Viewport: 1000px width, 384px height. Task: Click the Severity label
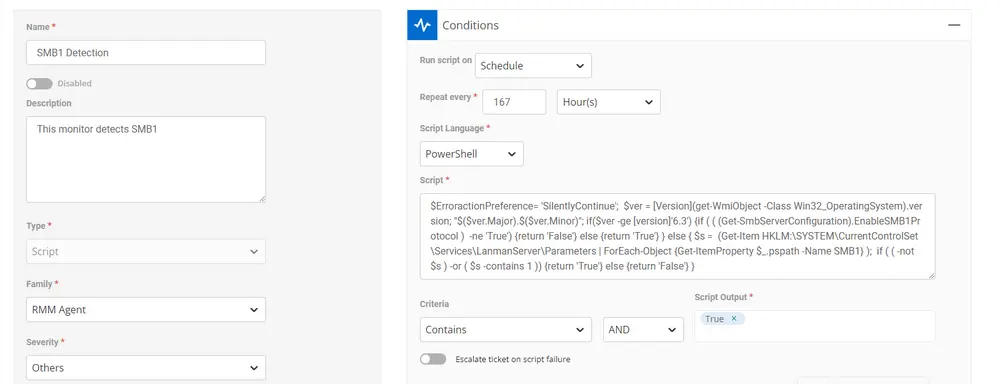click(x=42, y=343)
